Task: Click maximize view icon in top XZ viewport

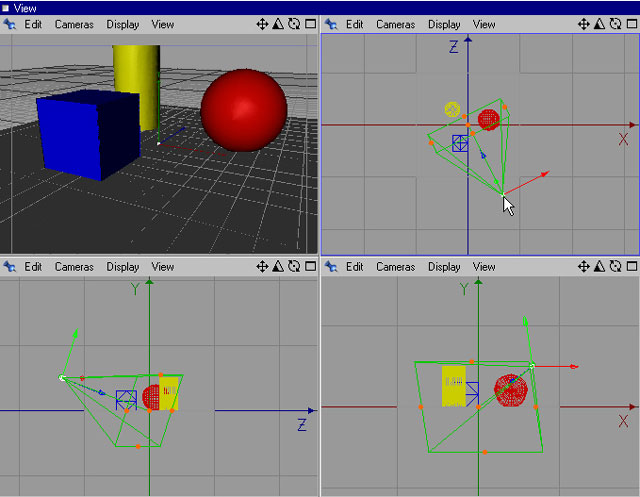Action: coord(631,24)
